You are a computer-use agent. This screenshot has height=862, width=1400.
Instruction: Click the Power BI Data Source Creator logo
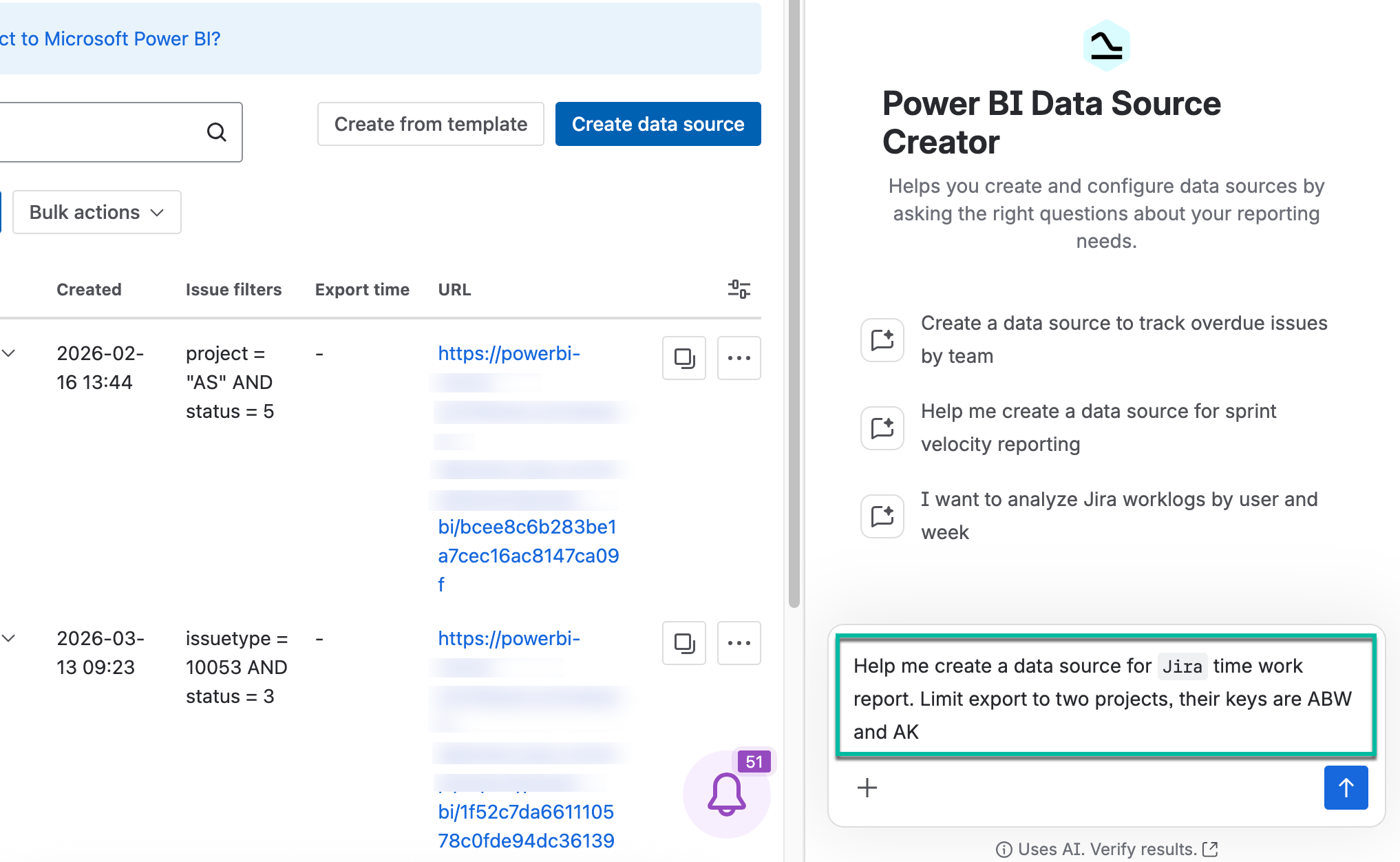[x=1107, y=45]
